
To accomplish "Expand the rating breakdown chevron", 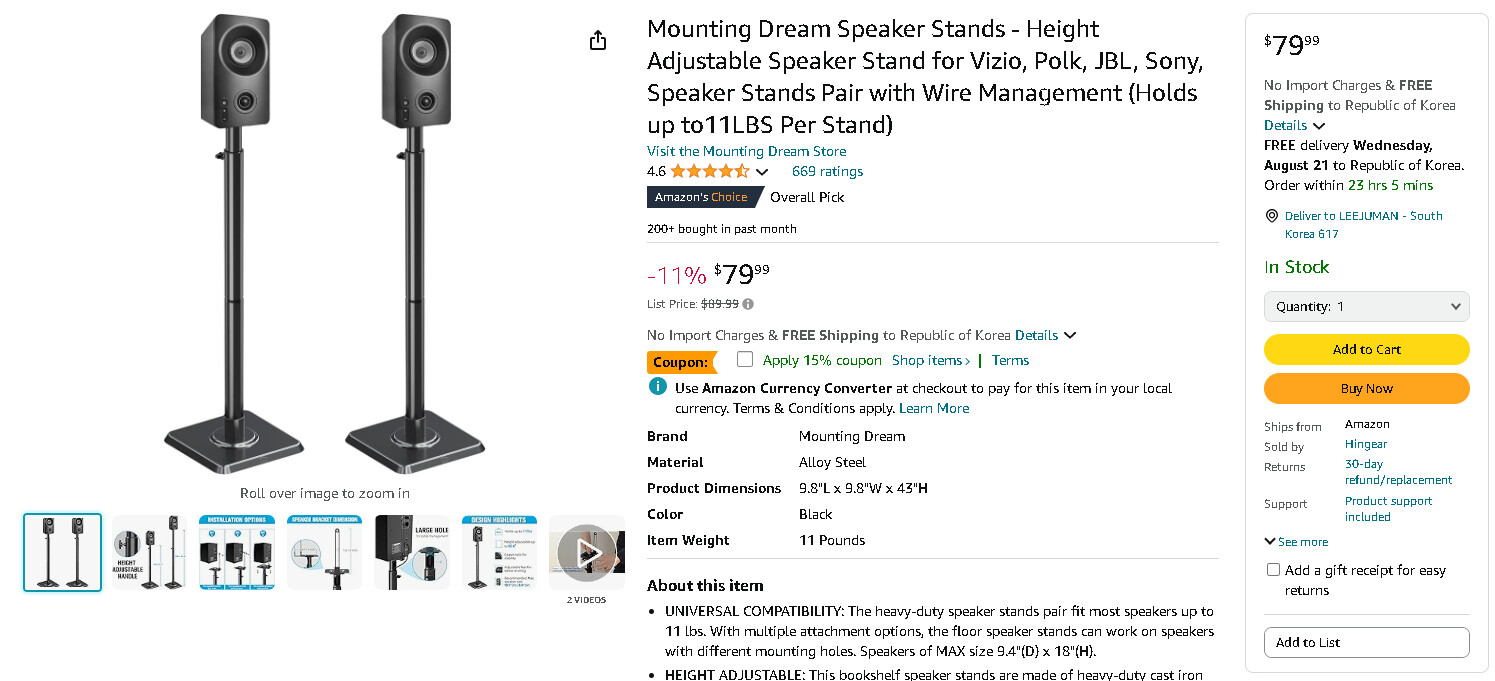I will coord(762,172).
